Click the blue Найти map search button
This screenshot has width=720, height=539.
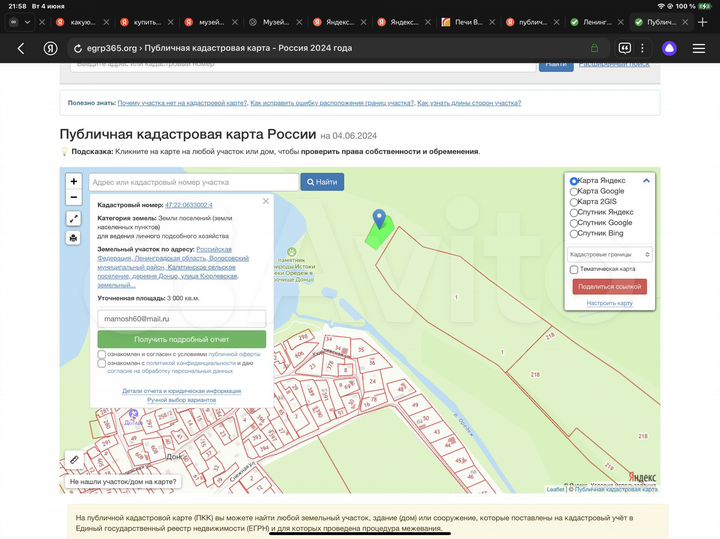322,182
